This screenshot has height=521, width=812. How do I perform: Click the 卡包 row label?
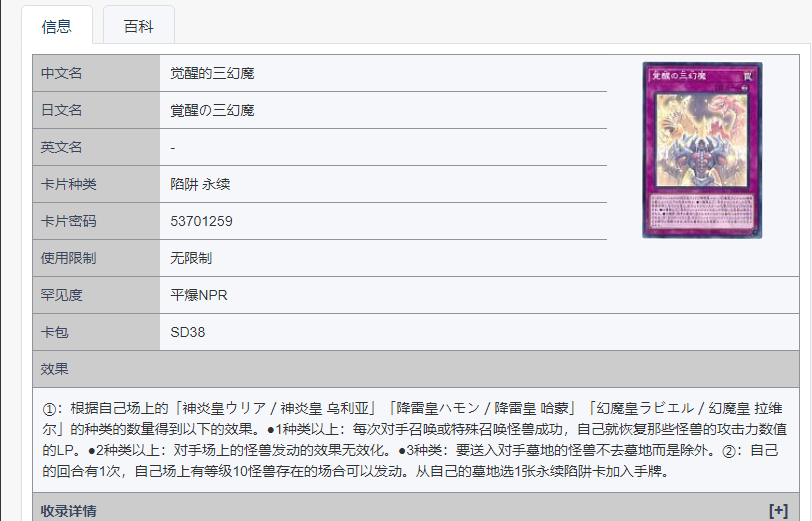click(x=54, y=332)
